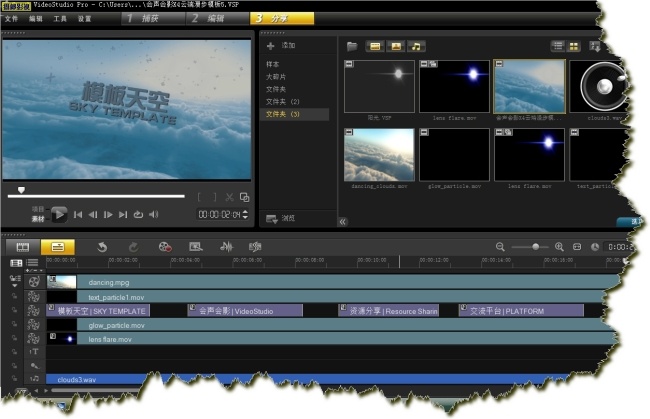This screenshot has height=419, width=650.
Task: Select the 样本 library folder
Action: (272, 64)
